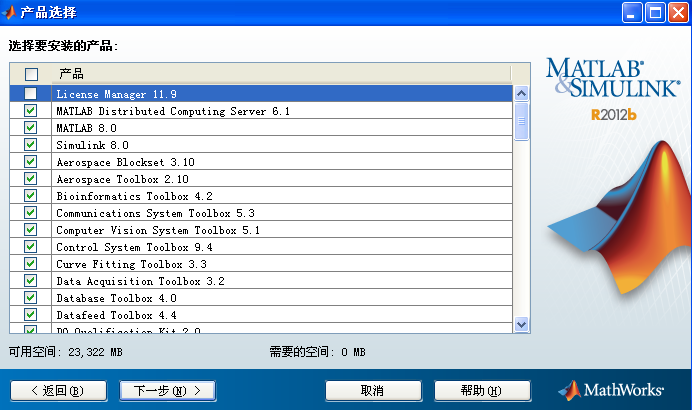
Task: Select the MATLAB 8.0 row text
Action: point(86,128)
